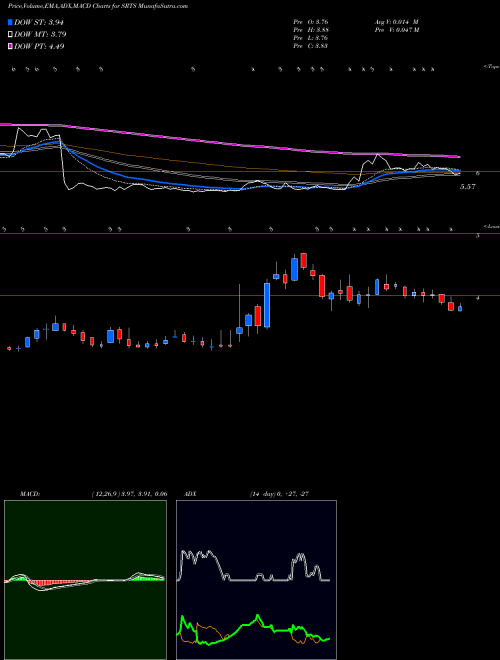Image resolution: width=500 pixels, height=660 pixels.
Task: Select the 'DOW PT: 4.49' legend label
Action: point(39,46)
